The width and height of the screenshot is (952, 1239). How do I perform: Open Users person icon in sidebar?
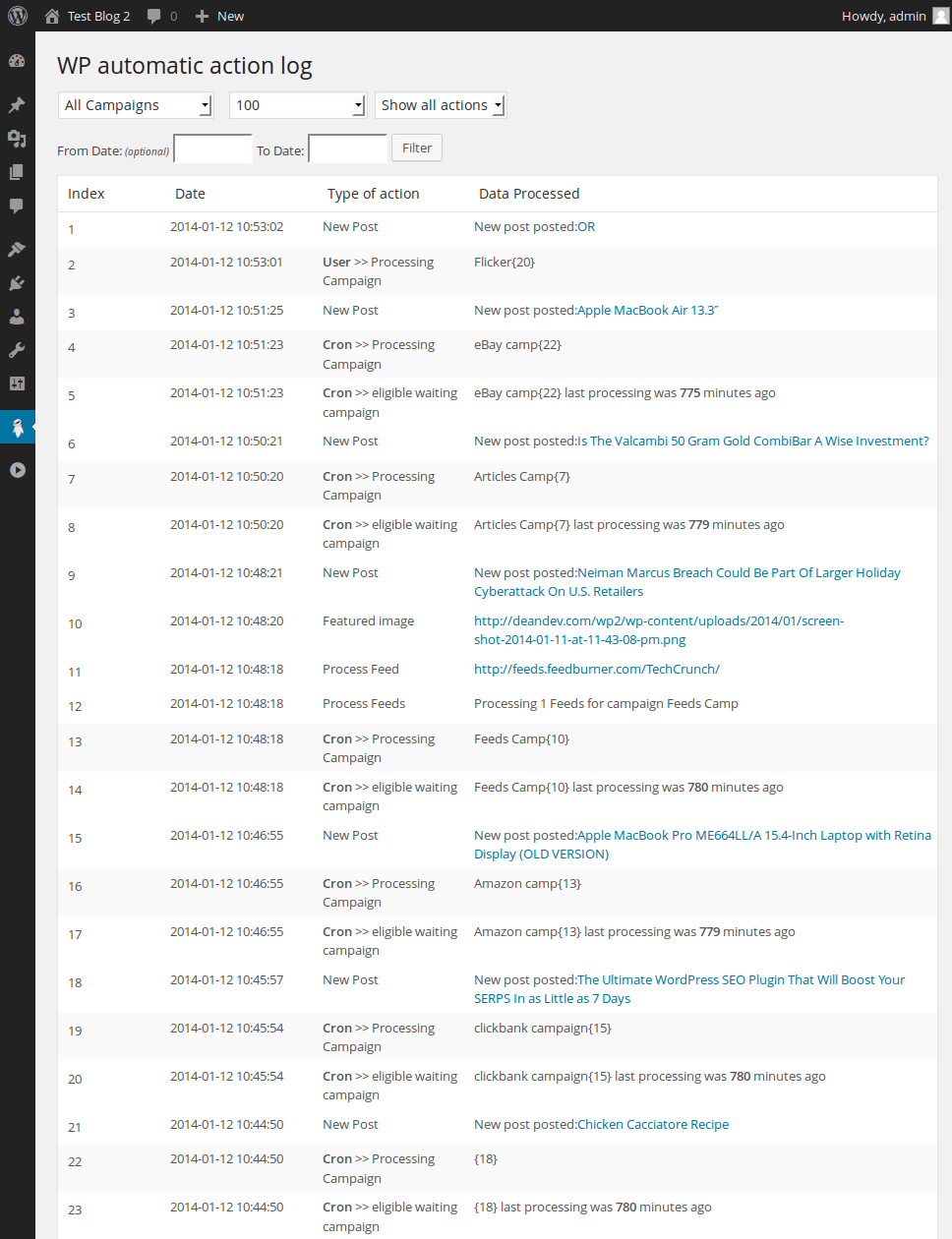point(17,317)
